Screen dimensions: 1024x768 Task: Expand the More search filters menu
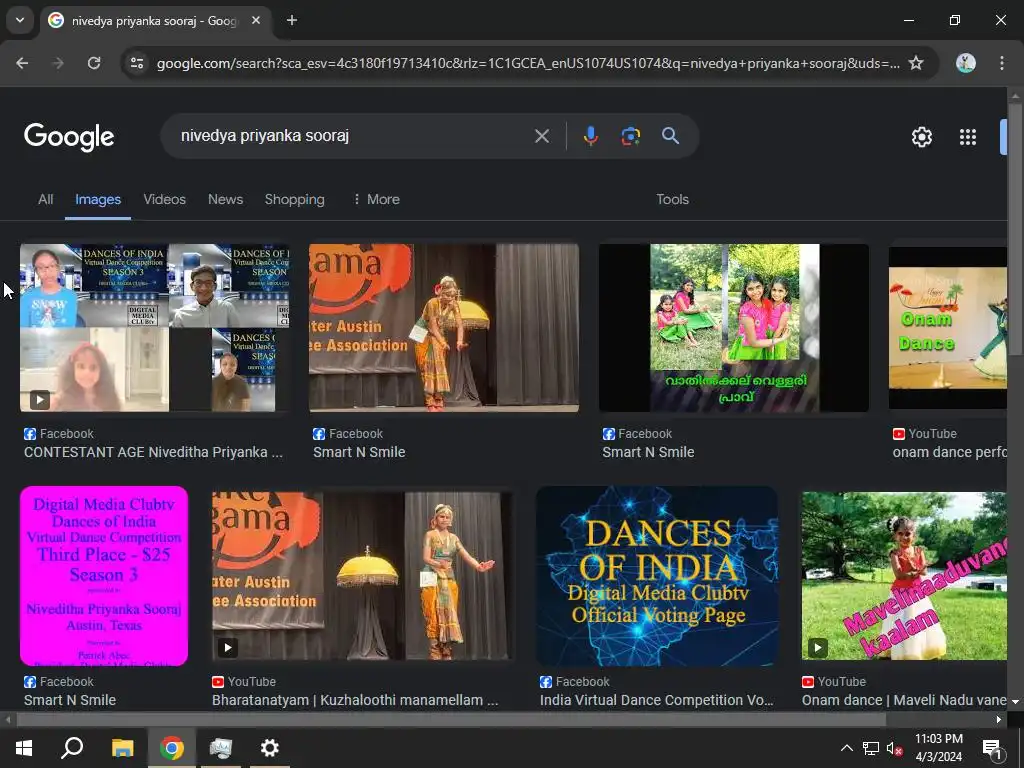pyautogui.click(x=376, y=199)
